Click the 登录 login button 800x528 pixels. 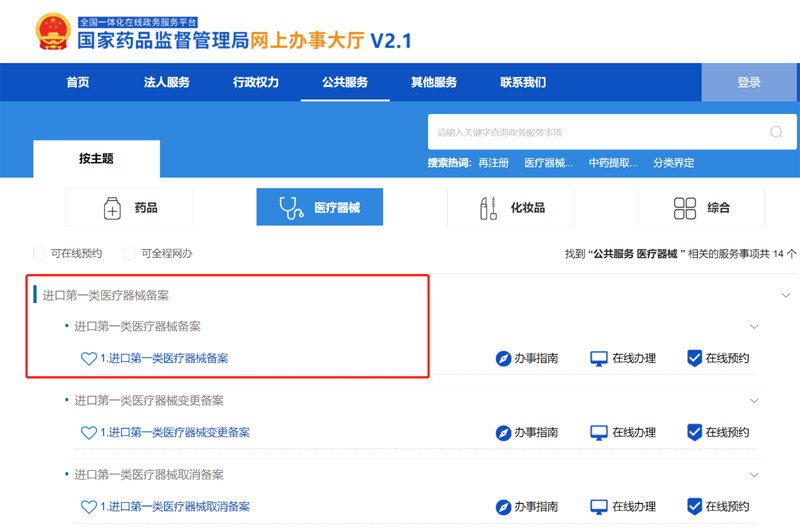coord(748,83)
